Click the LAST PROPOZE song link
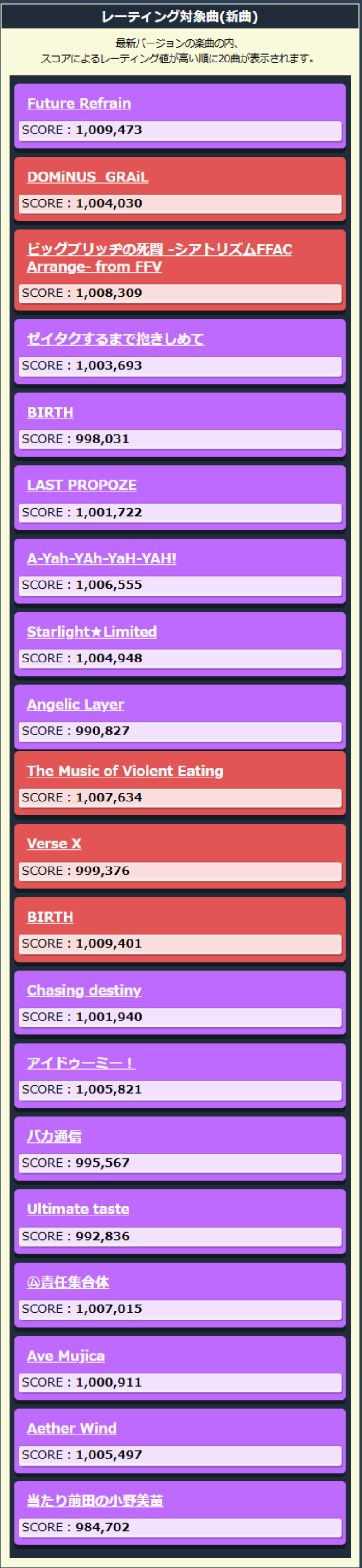The image size is (362, 1568). (x=81, y=485)
